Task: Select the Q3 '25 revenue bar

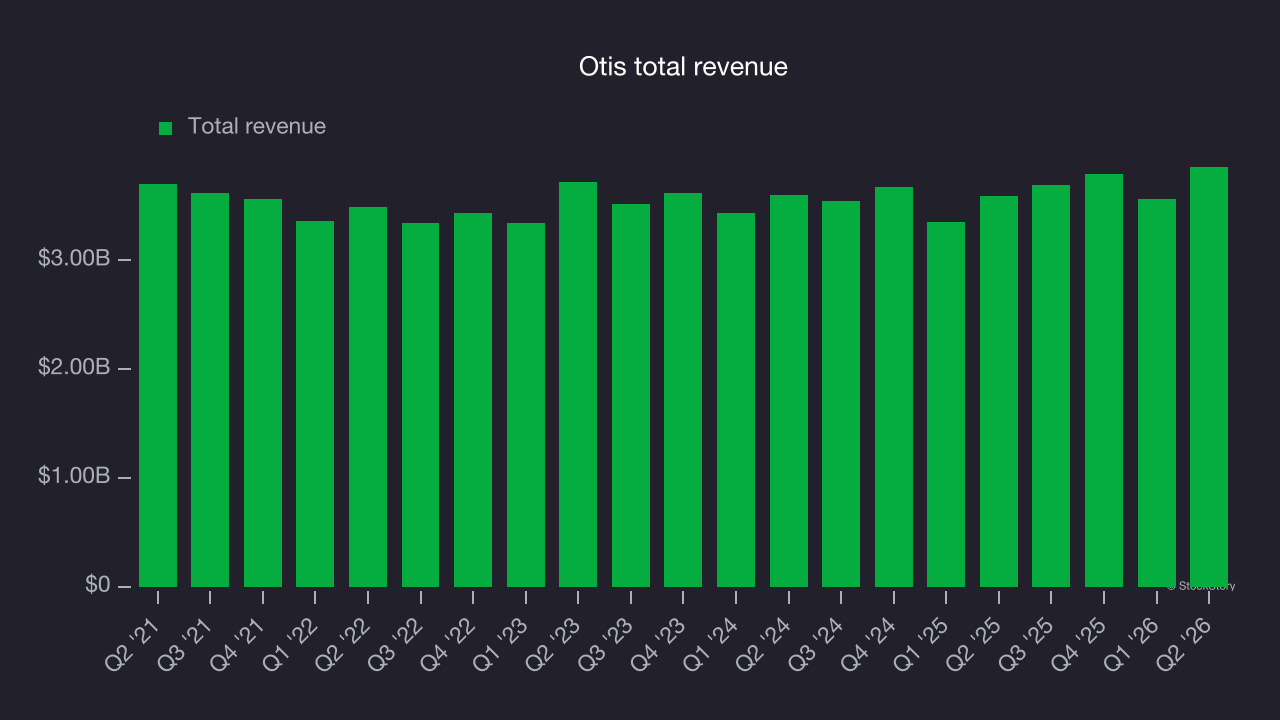Action: click(1051, 386)
